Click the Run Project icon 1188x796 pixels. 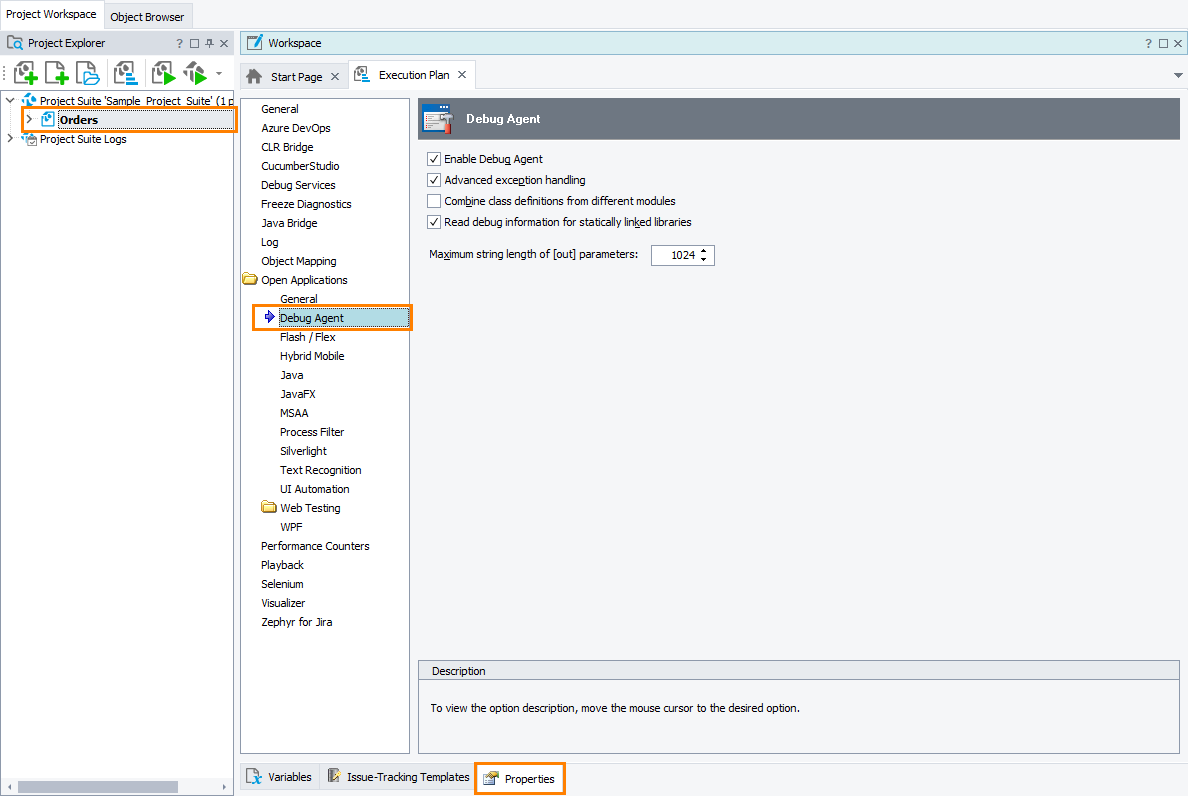[x=163, y=72]
